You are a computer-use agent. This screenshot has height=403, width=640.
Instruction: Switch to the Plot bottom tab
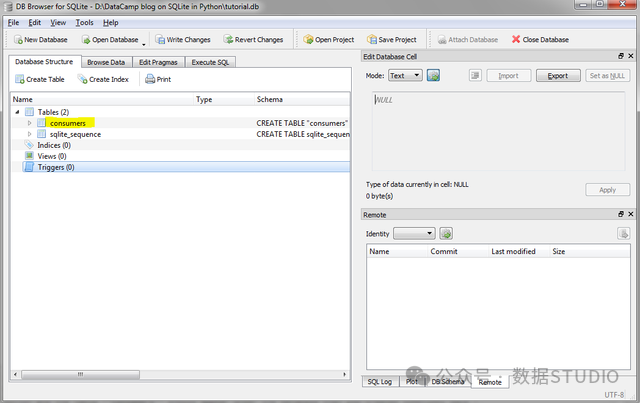(412, 382)
